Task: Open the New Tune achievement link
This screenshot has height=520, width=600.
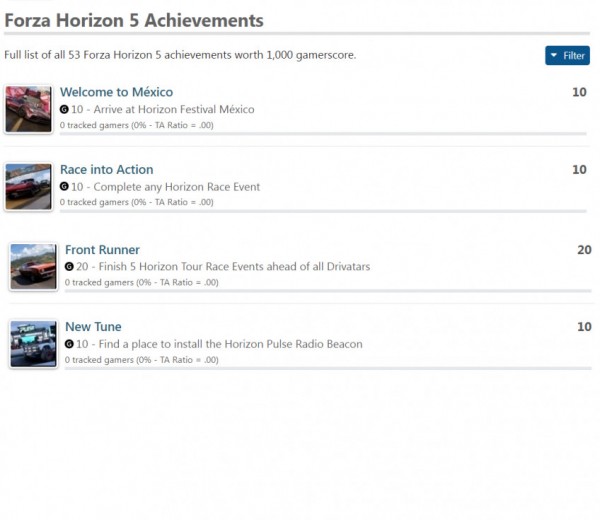Action: [x=93, y=327]
